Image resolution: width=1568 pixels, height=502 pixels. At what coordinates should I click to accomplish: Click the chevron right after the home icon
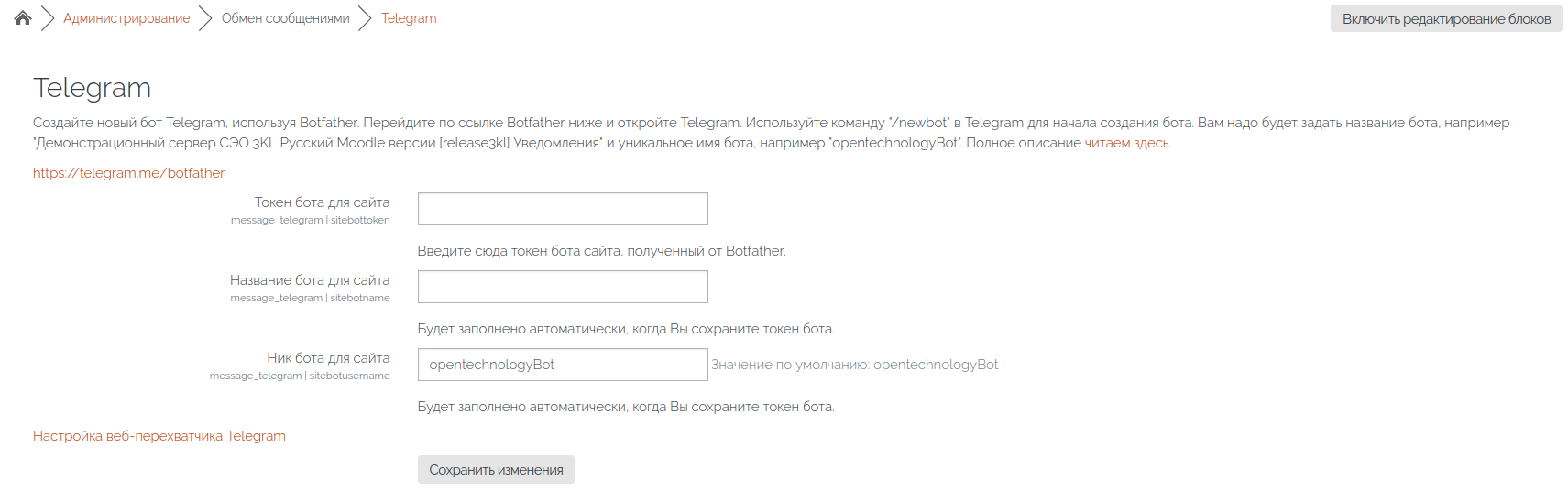(48, 18)
